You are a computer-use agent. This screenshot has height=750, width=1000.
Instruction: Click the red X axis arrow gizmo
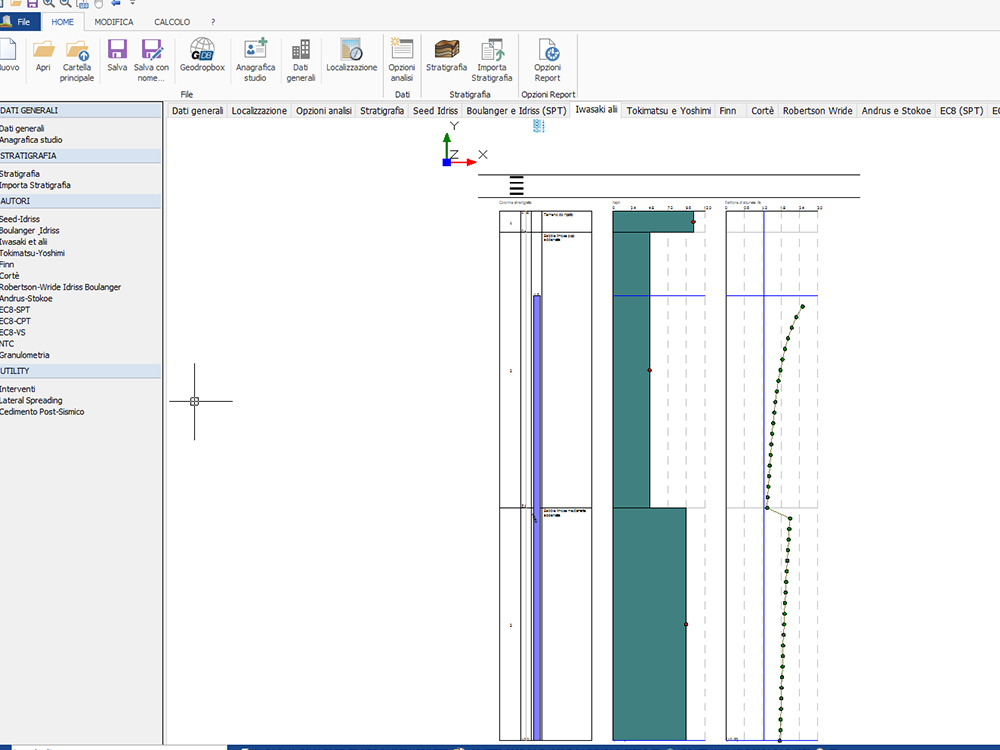point(466,162)
